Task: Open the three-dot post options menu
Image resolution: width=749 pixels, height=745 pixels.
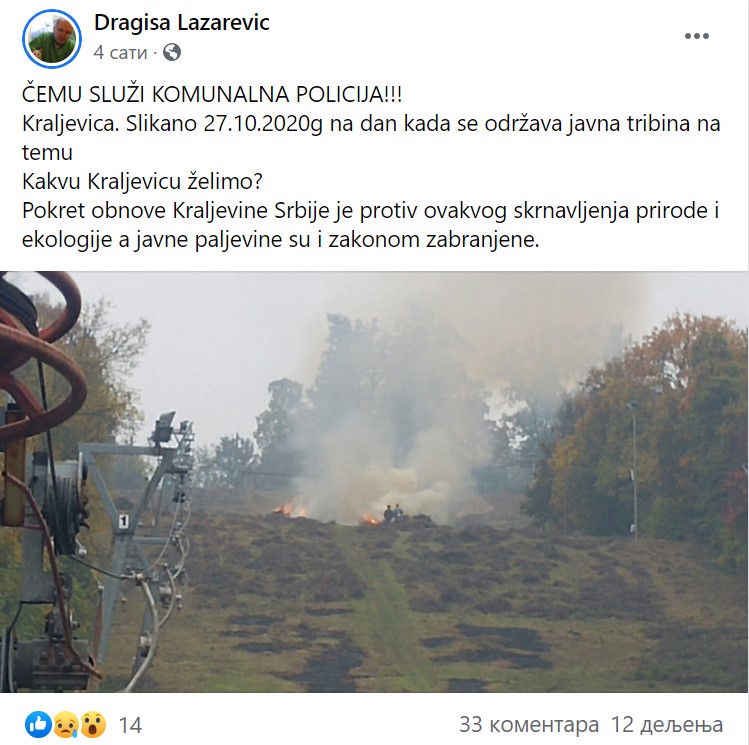Action: [696, 36]
